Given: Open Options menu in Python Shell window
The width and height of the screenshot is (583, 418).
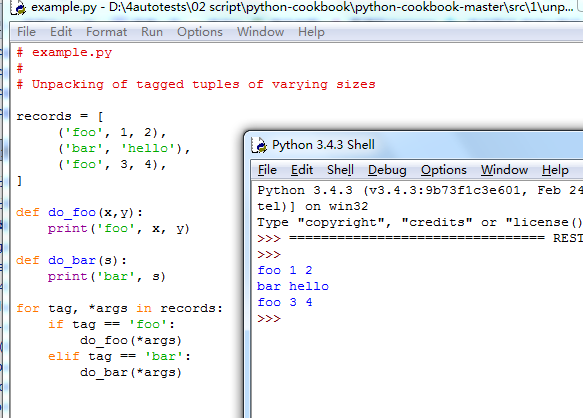Looking at the screenshot, I should point(444,170).
